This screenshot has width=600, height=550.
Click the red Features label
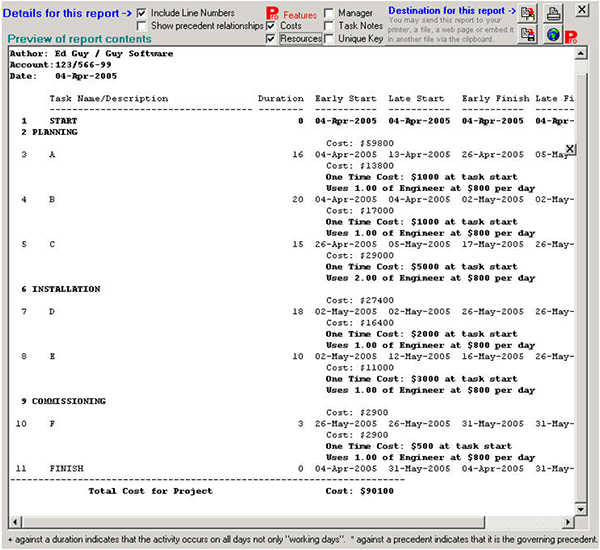pos(300,15)
